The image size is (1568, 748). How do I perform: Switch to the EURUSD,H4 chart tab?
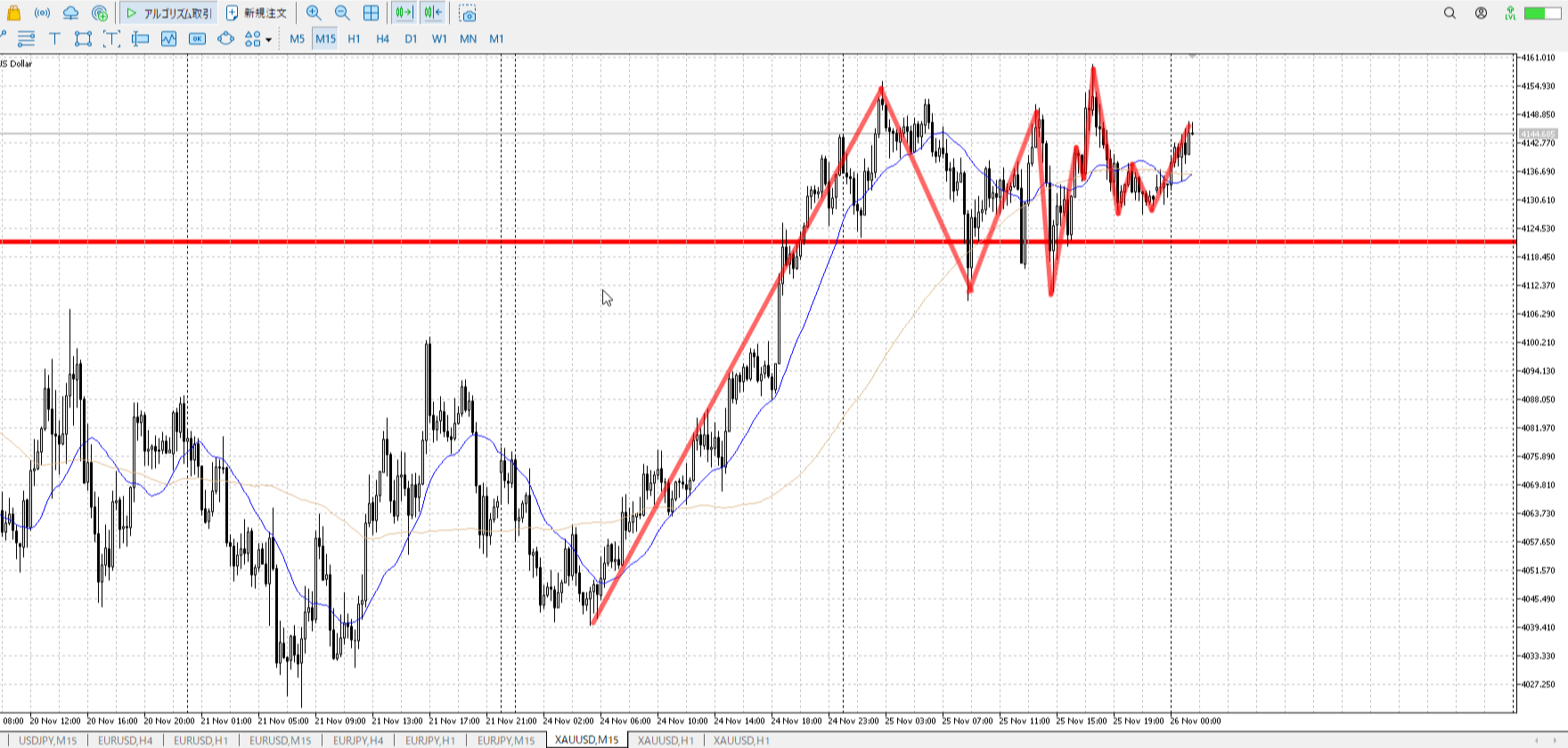coord(125,740)
